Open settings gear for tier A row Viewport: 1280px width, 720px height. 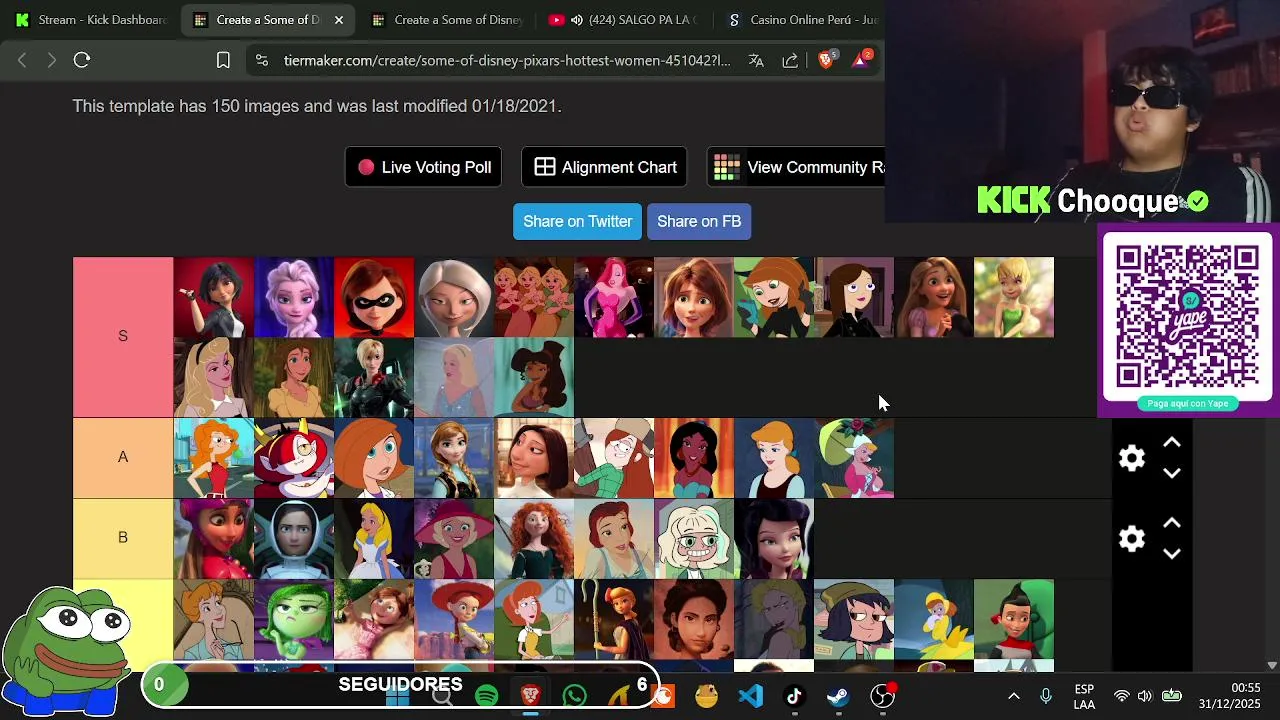[1131, 458]
